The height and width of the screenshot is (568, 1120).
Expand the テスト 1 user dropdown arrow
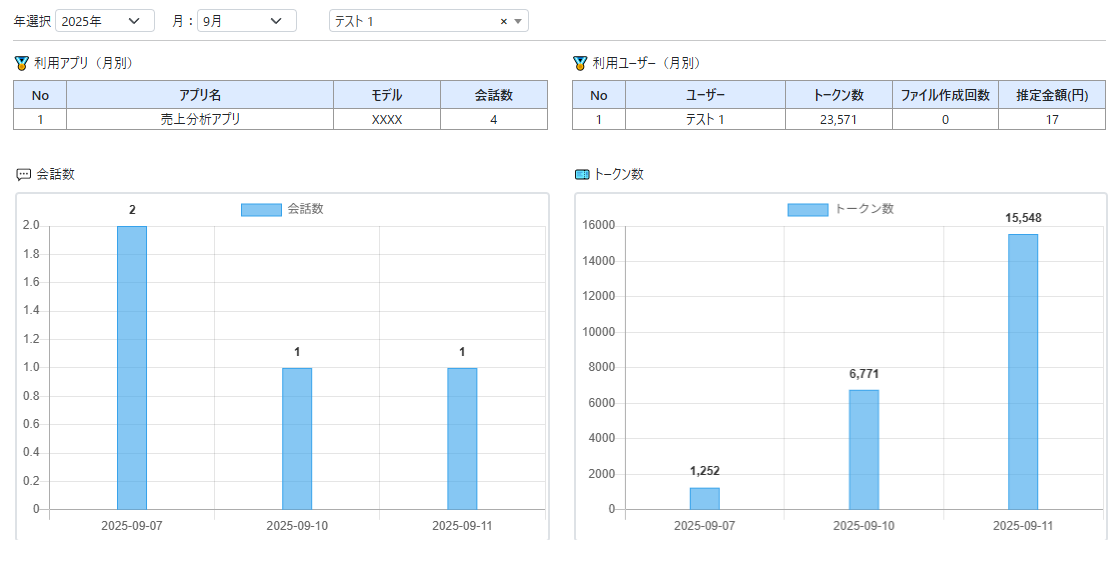pyautogui.click(x=518, y=21)
